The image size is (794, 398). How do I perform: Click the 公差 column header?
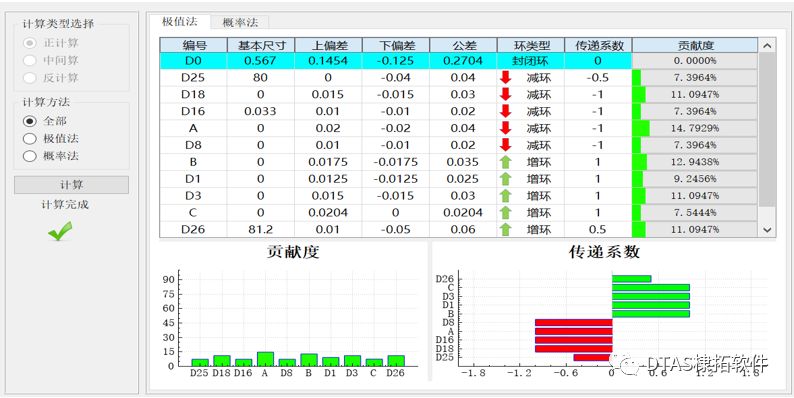pyautogui.click(x=463, y=45)
